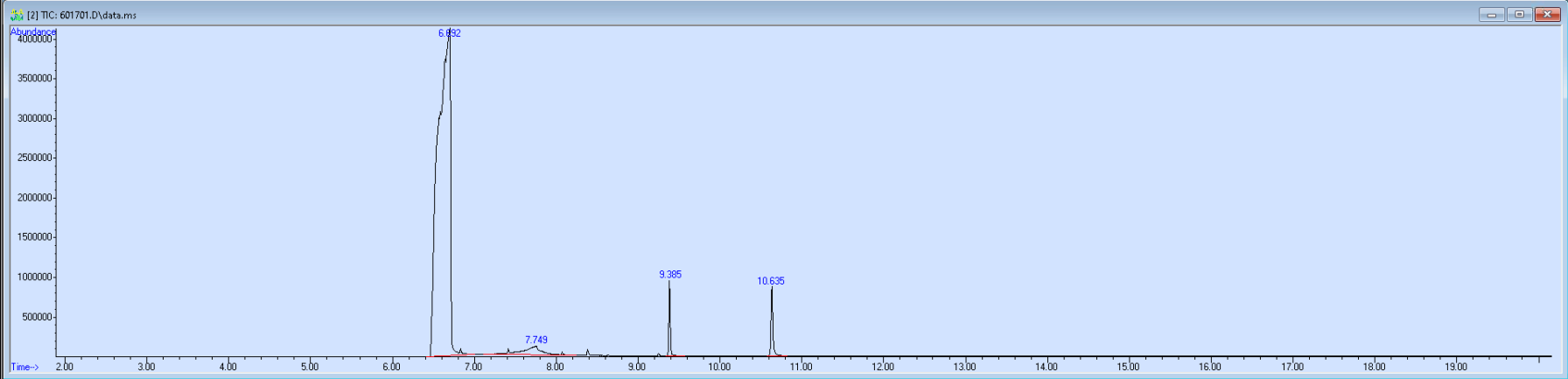Click the 15.00 time axis label
Image resolution: width=1568 pixels, height=379 pixels.
pyautogui.click(x=1129, y=367)
